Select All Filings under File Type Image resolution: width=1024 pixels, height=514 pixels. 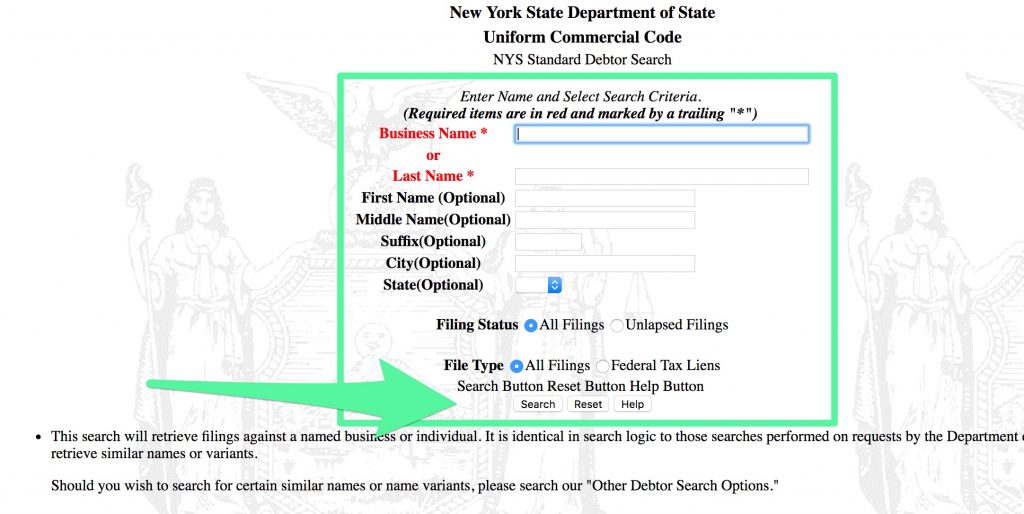pyautogui.click(x=517, y=366)
